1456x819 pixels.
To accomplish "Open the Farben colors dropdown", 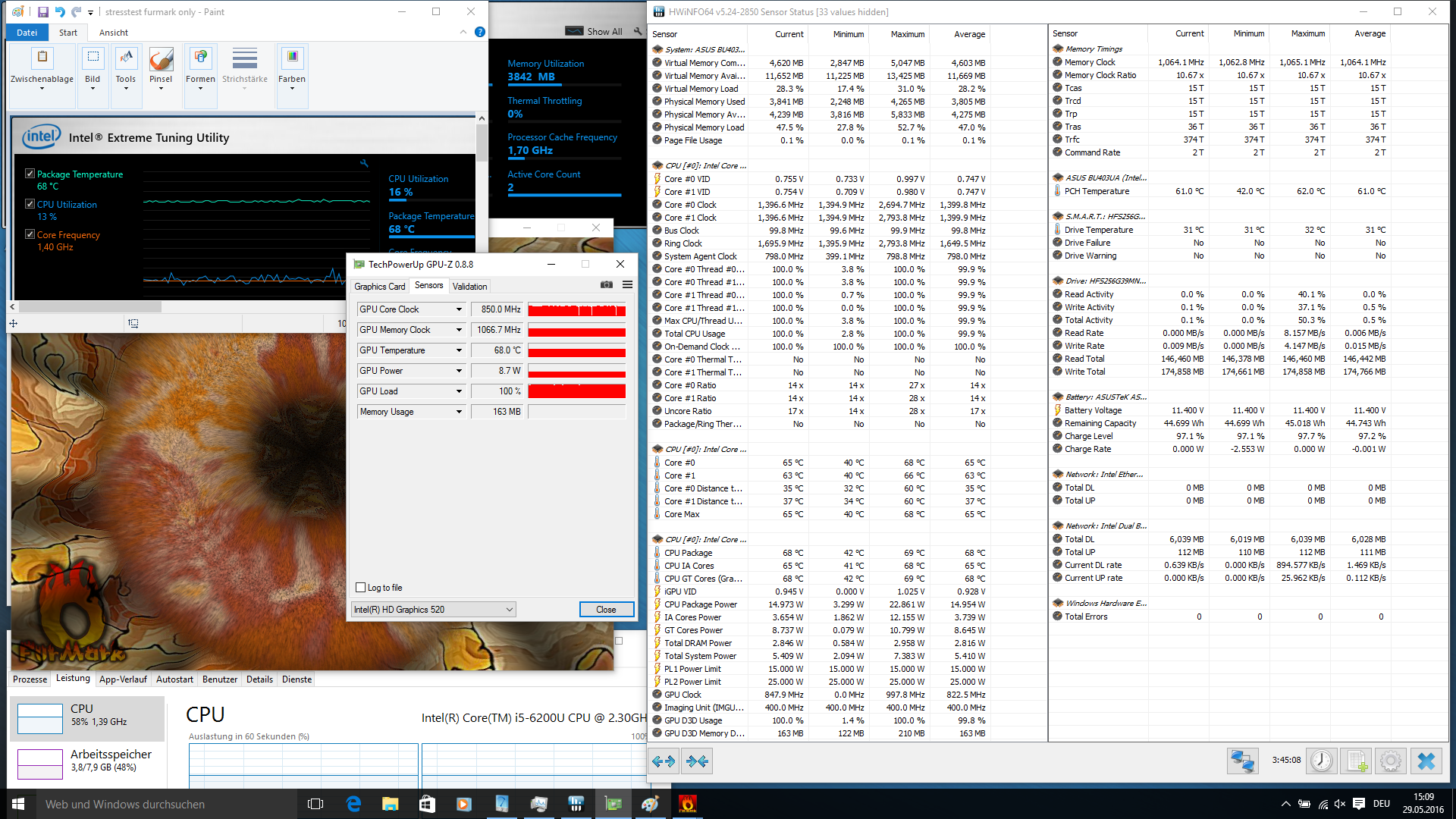I will tap(292, 68).
